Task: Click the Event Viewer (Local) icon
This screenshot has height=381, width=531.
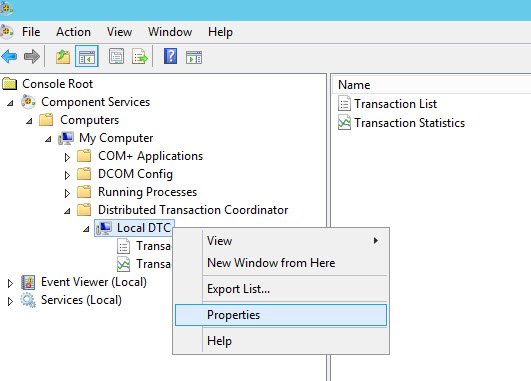Action: [28, 282]
